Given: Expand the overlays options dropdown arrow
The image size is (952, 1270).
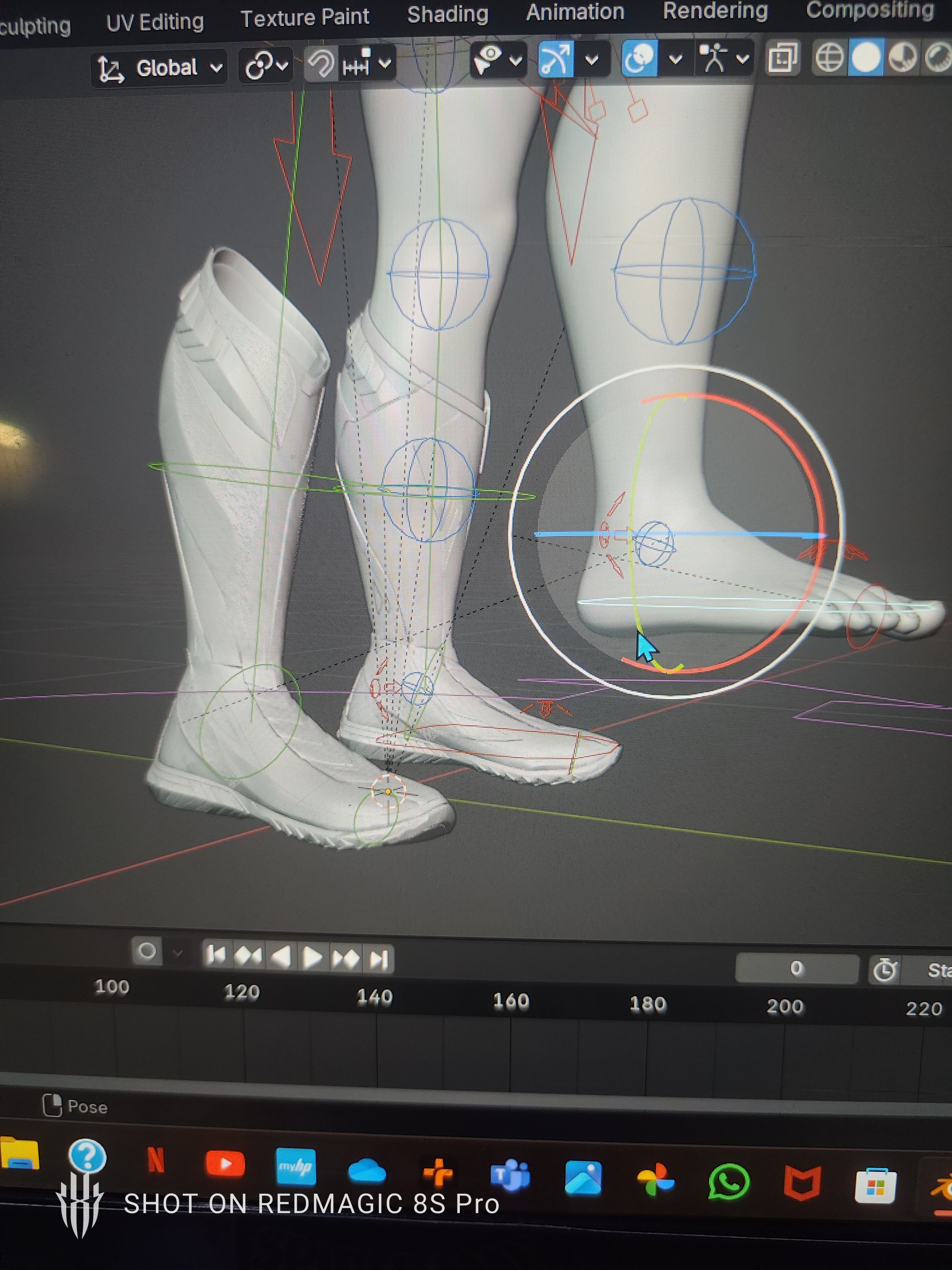Looking at the screenshot, I should [675, 59].
